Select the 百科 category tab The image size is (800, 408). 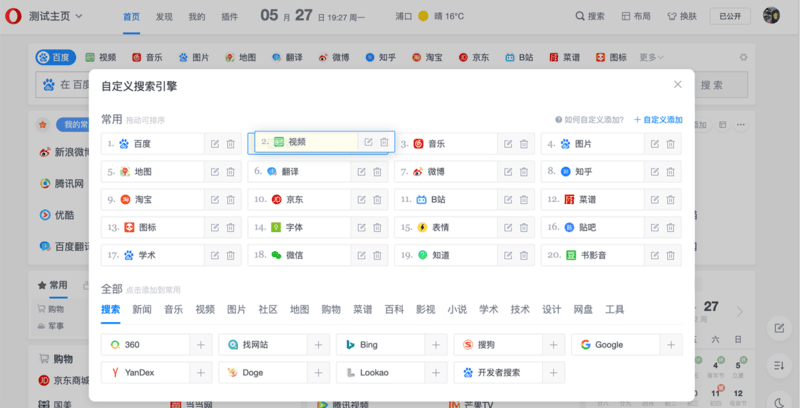click(394, 310)
